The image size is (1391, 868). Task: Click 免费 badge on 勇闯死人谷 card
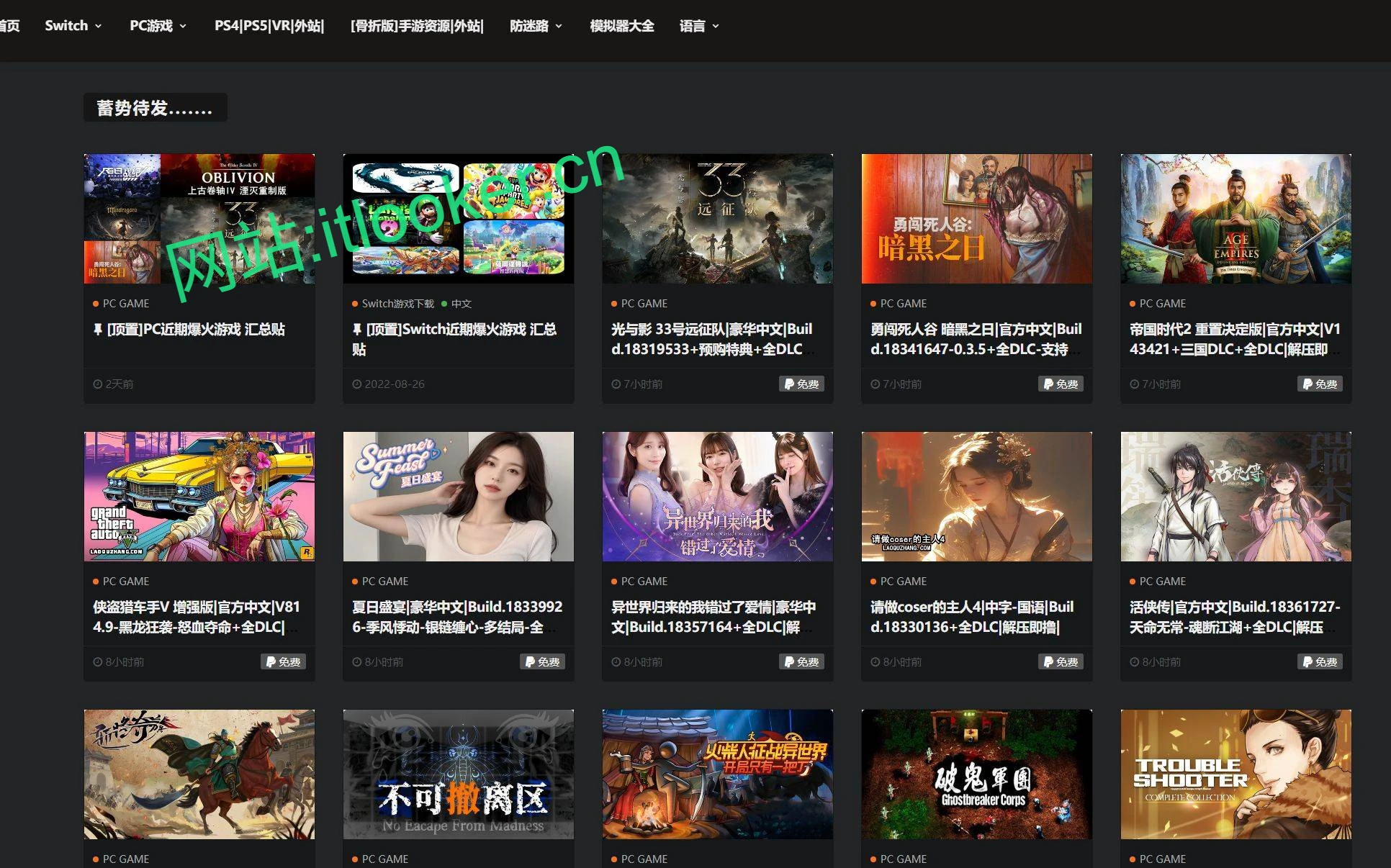[x=1061, y=384]
